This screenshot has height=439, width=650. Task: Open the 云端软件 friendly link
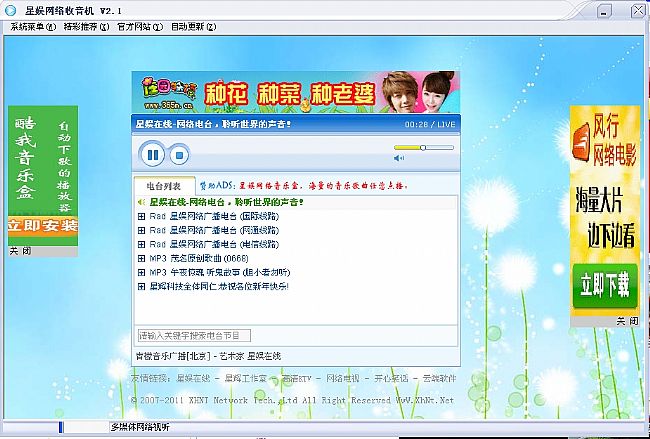[x=439, y=378]
